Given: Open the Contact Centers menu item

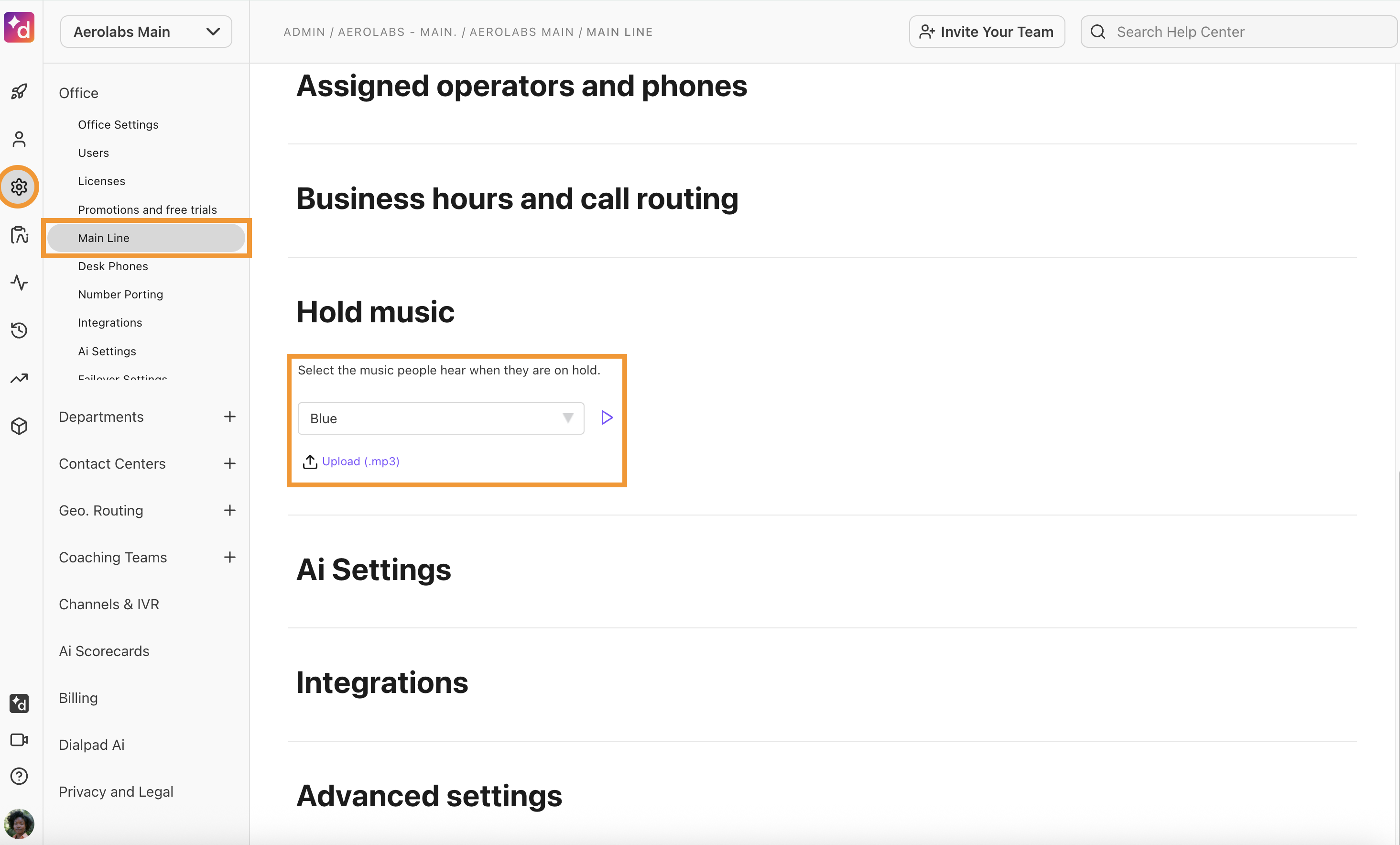Looking at the screenshot, I should click(112, 463).
